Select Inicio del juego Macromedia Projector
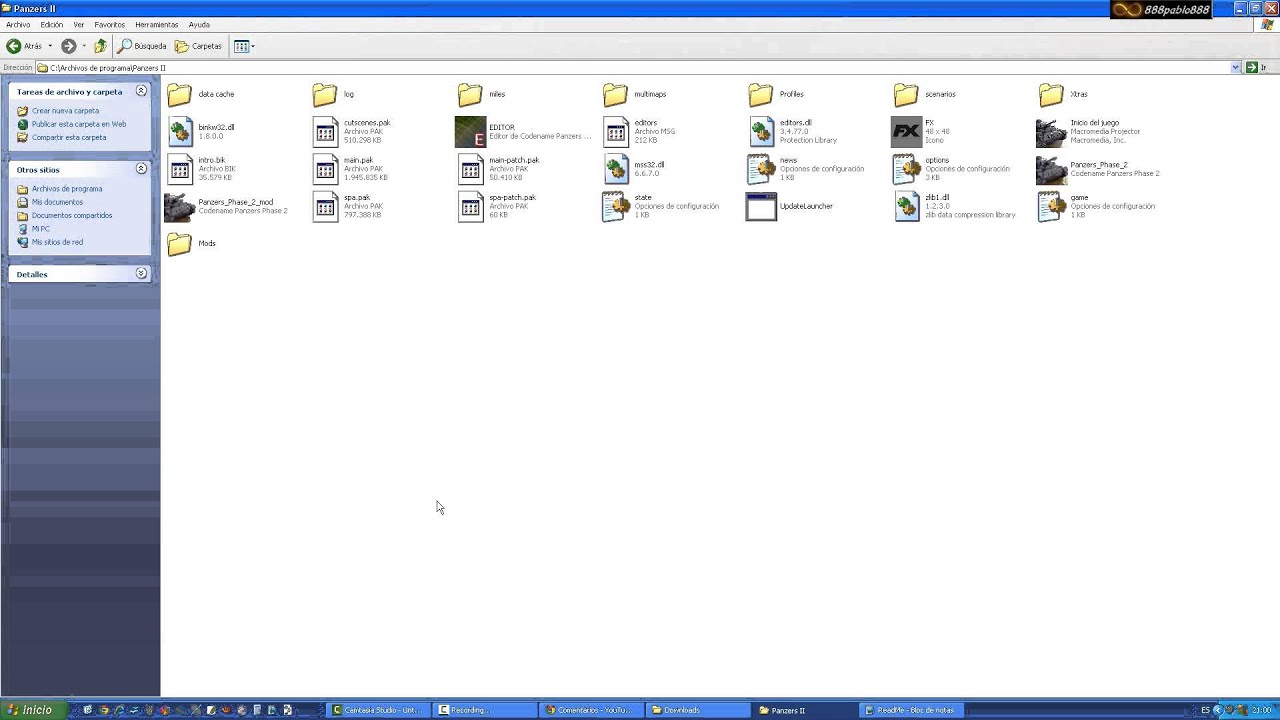 1088,131
